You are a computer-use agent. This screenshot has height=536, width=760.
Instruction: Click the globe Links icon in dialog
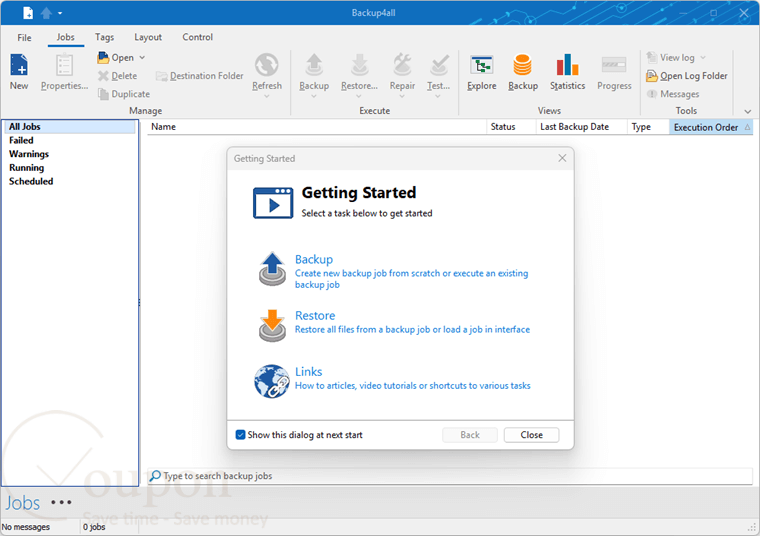[x=272, y=381]
